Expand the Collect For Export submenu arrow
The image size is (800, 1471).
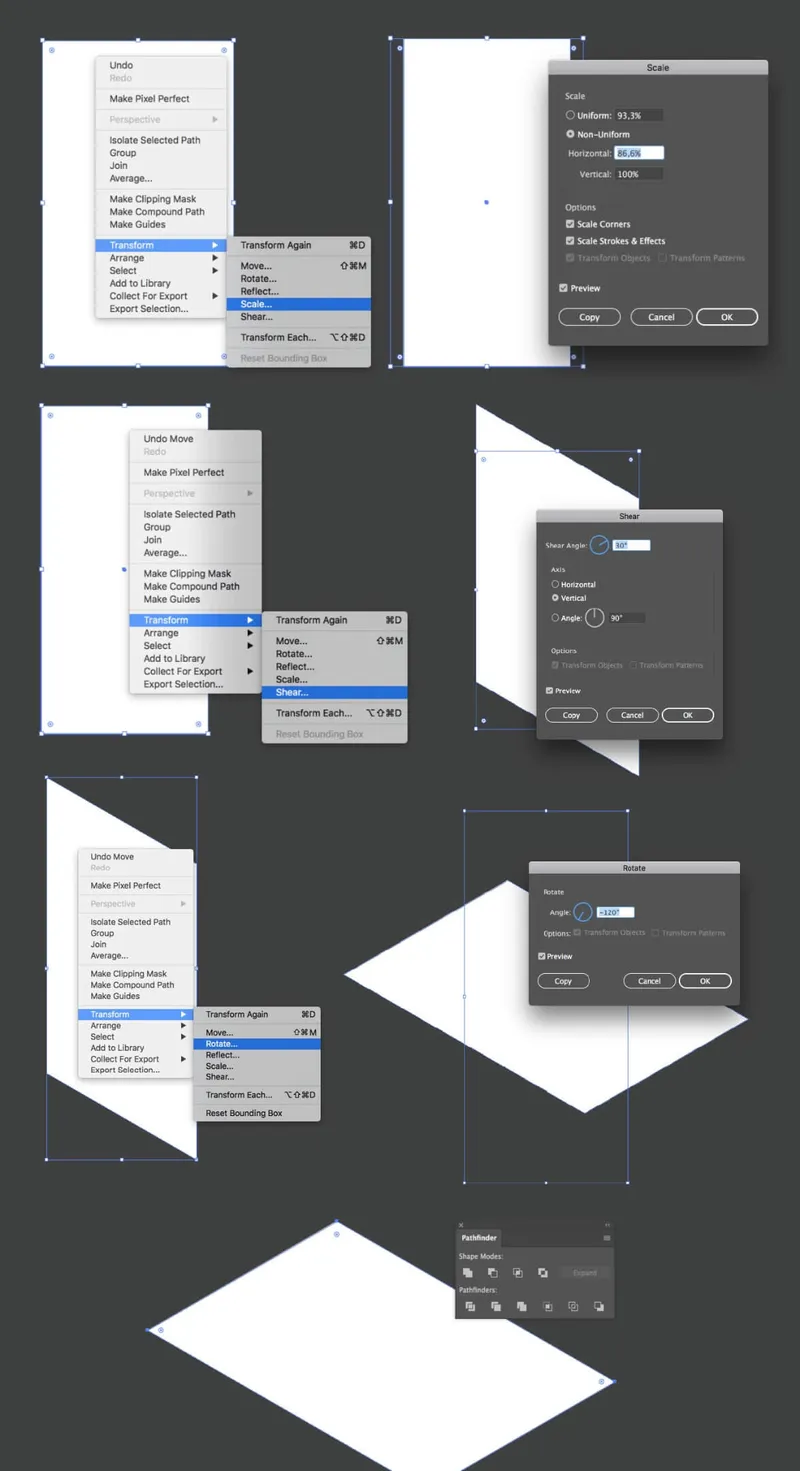(x=214, y=296)
